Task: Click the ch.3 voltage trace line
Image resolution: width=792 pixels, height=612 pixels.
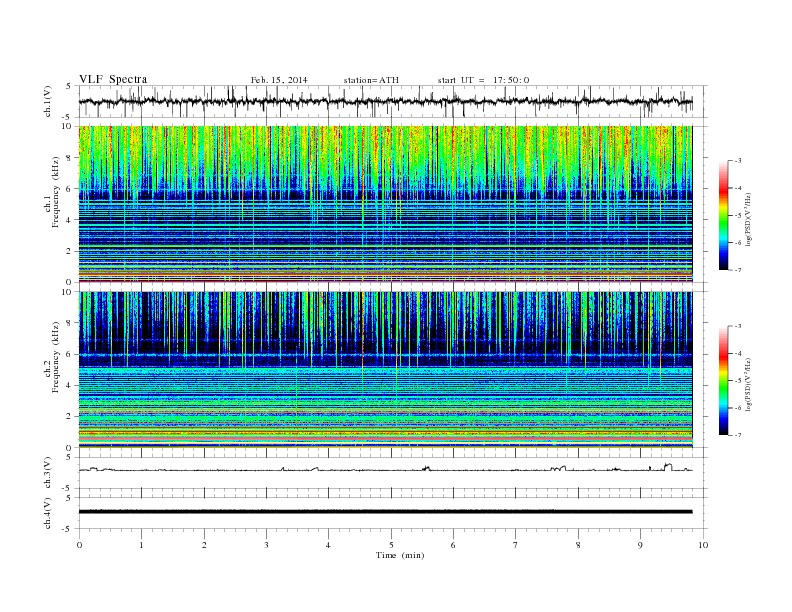Action: pyautogui.click(x=385, y=469)
